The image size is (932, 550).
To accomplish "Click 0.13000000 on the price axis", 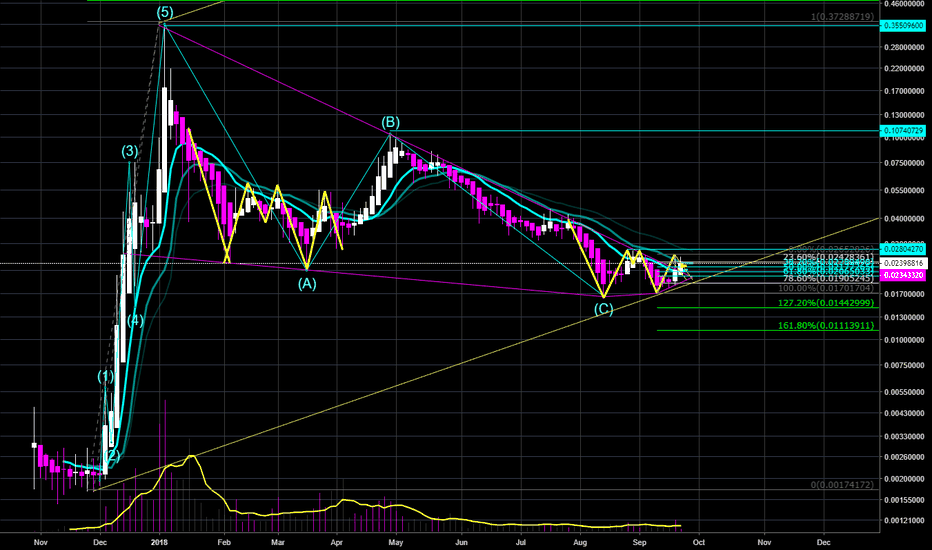I will coord(905,115).
